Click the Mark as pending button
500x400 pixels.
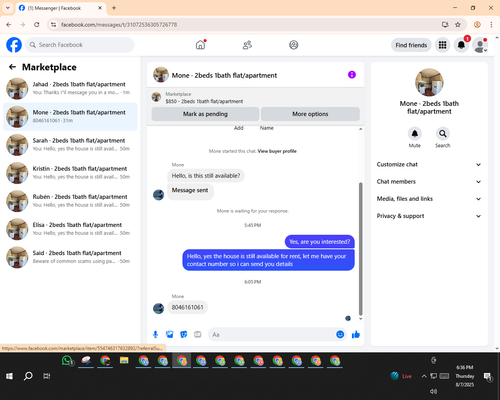(x=205, y=114)
